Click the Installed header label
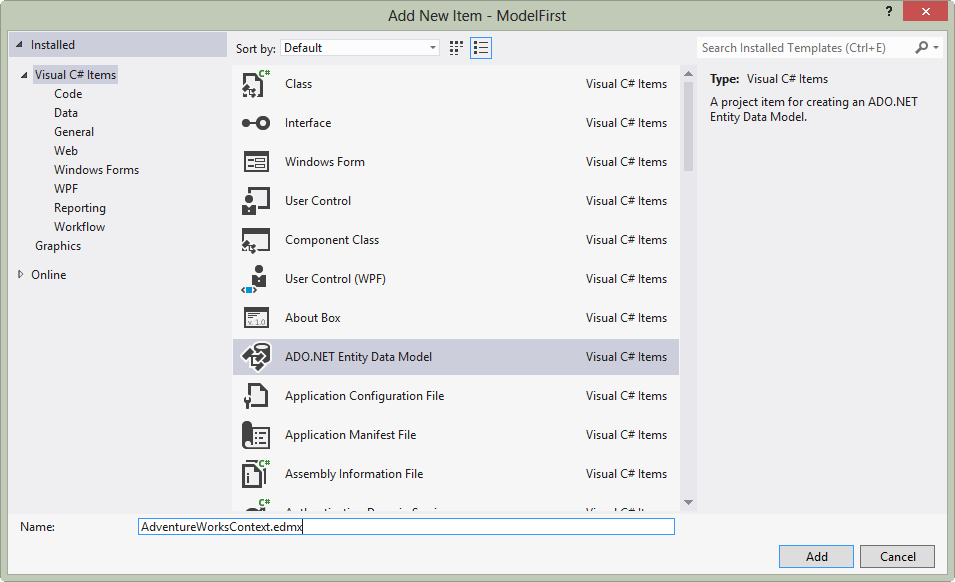955x582 pixels. (53, 44)
